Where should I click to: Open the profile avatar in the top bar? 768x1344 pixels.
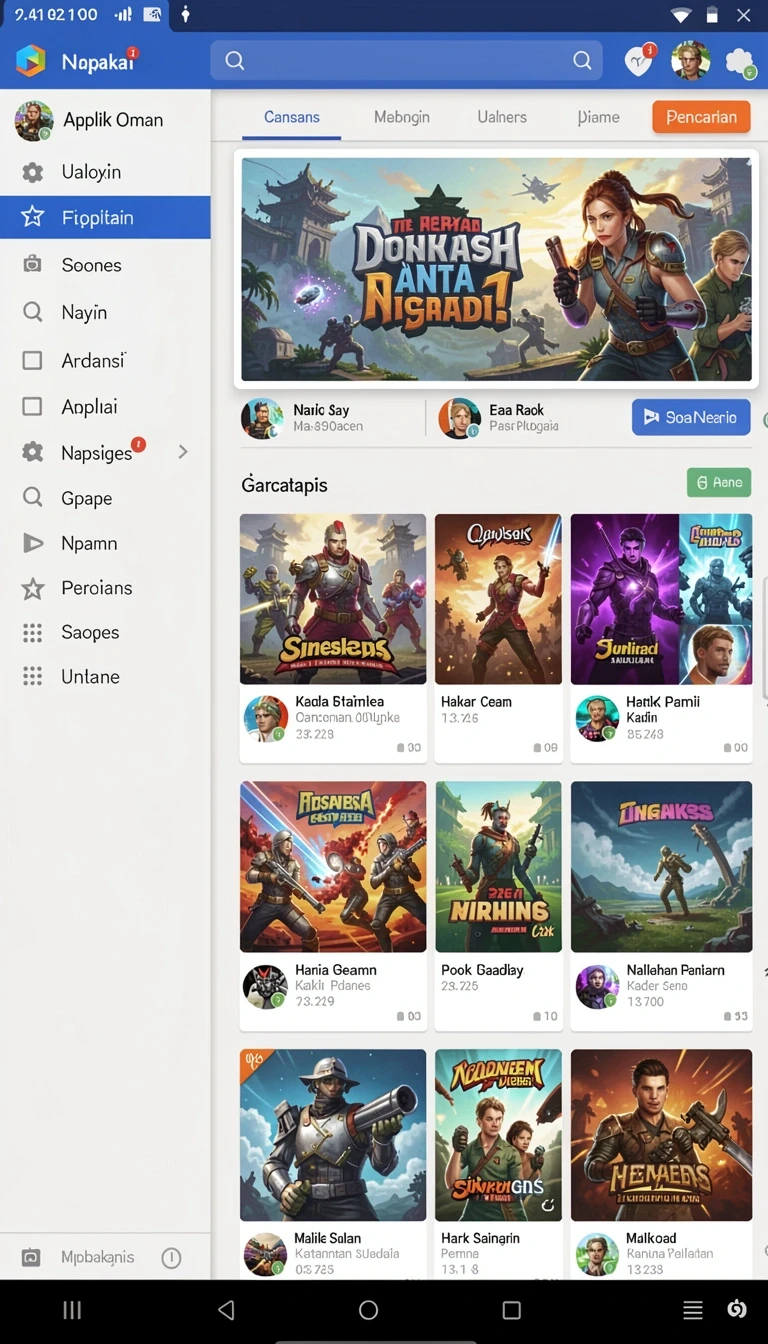[x=690, y=61]
